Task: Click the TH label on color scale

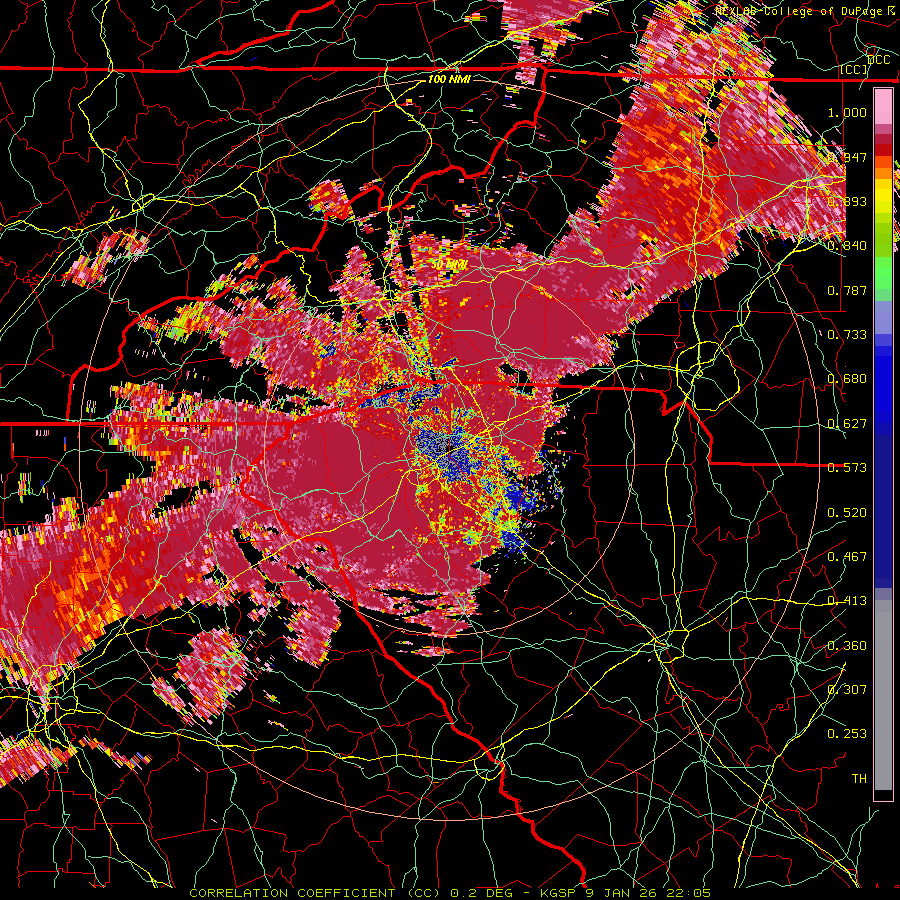Action: [859, 779]
